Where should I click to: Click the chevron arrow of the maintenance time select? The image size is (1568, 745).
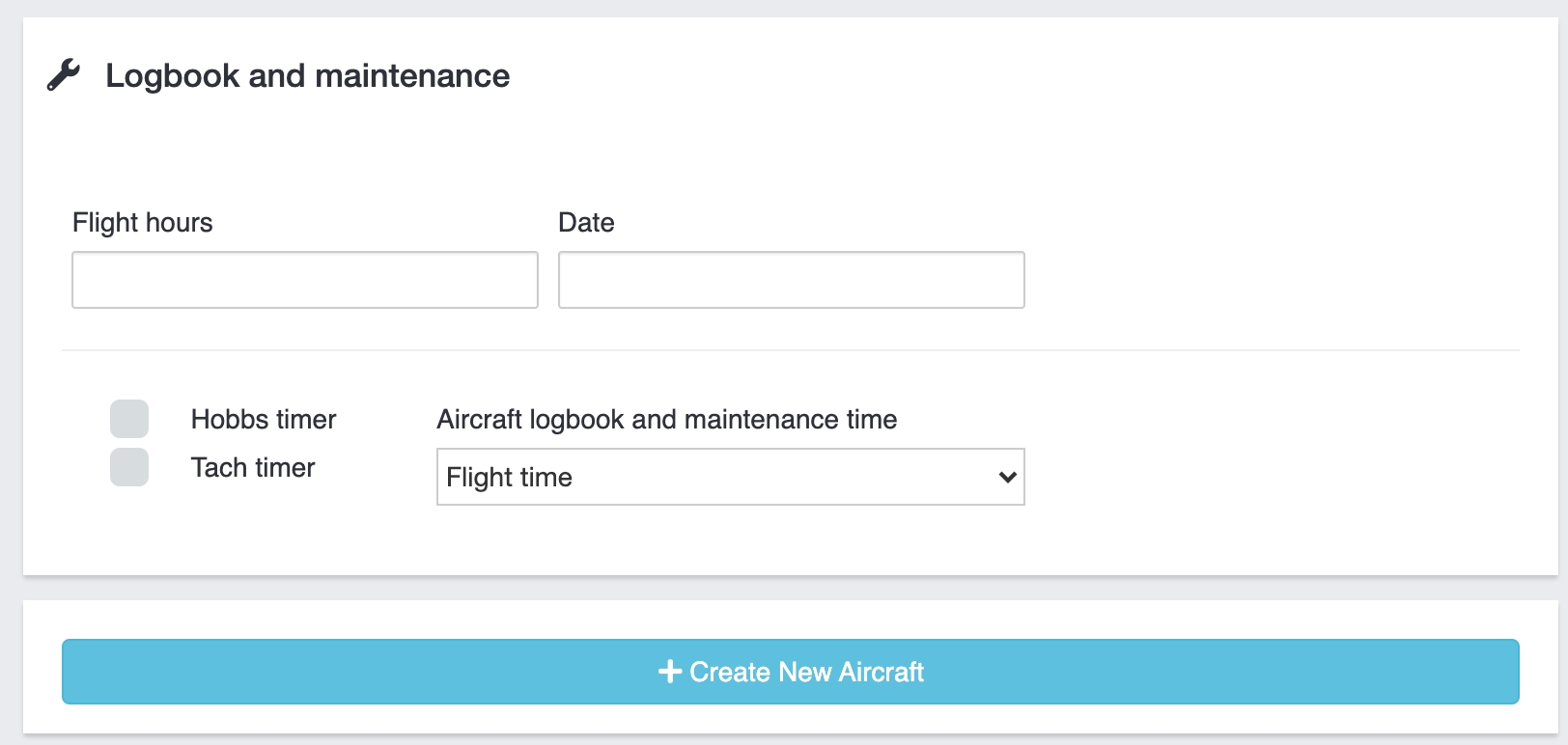pos(1007,477)
